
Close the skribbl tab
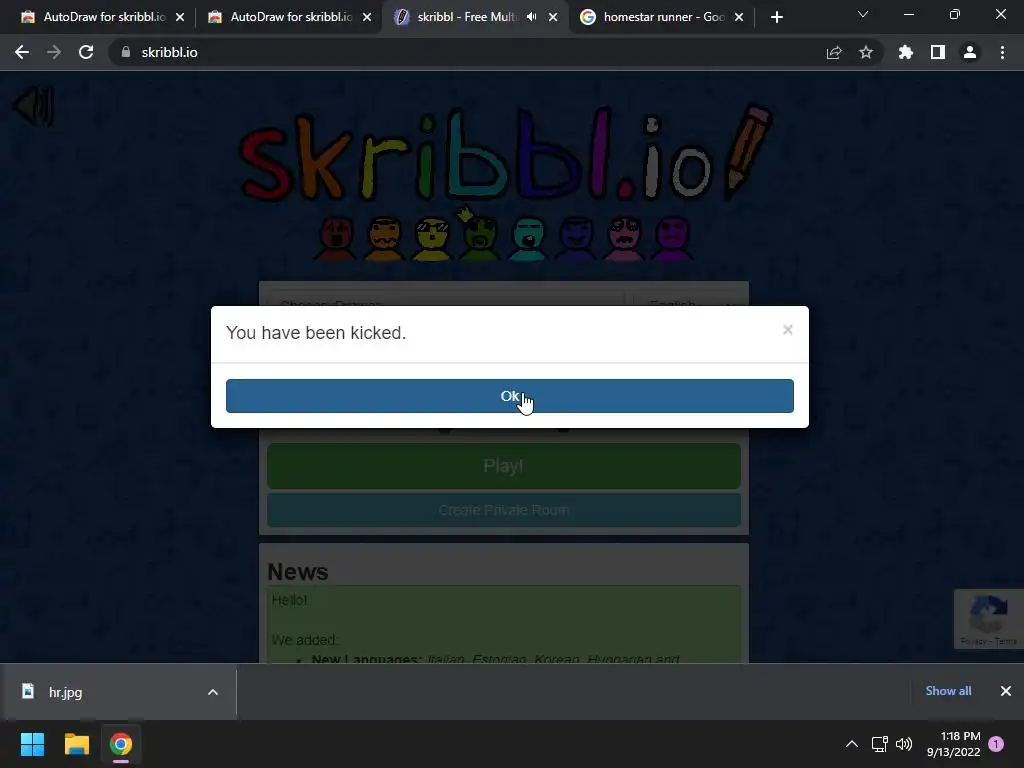coord(553,17)
